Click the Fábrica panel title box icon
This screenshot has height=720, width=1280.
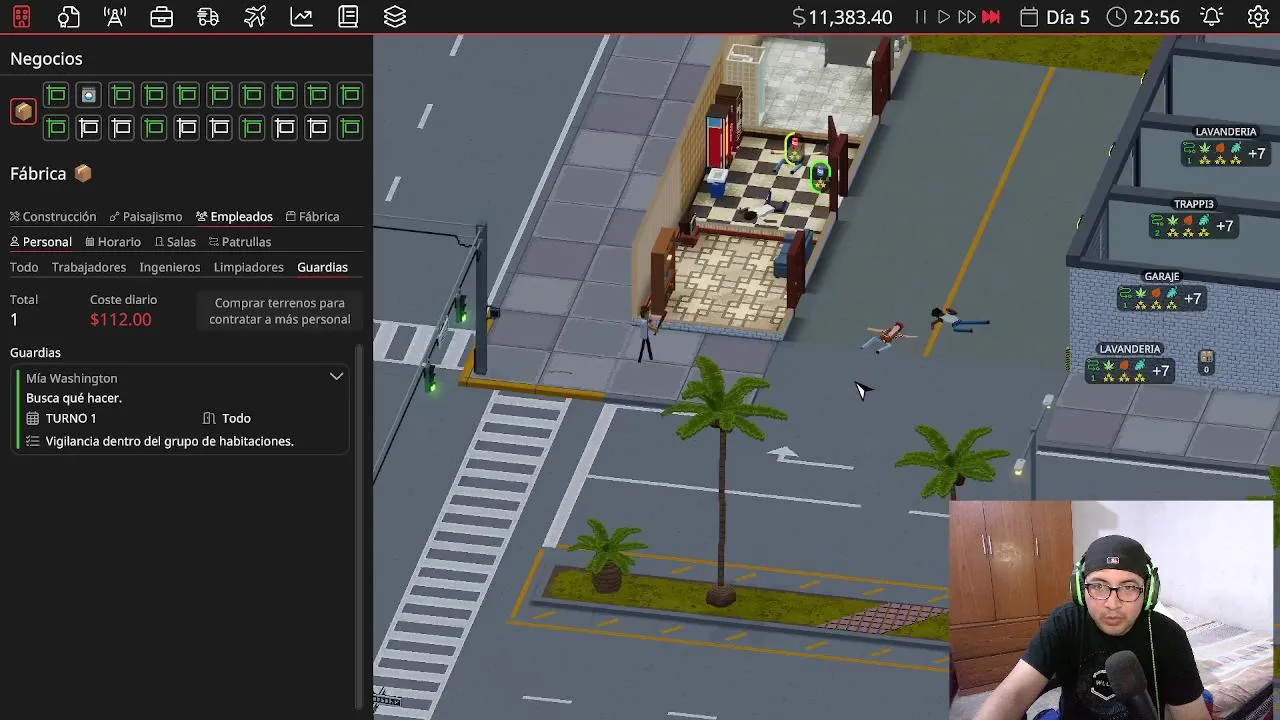[83, 173]
